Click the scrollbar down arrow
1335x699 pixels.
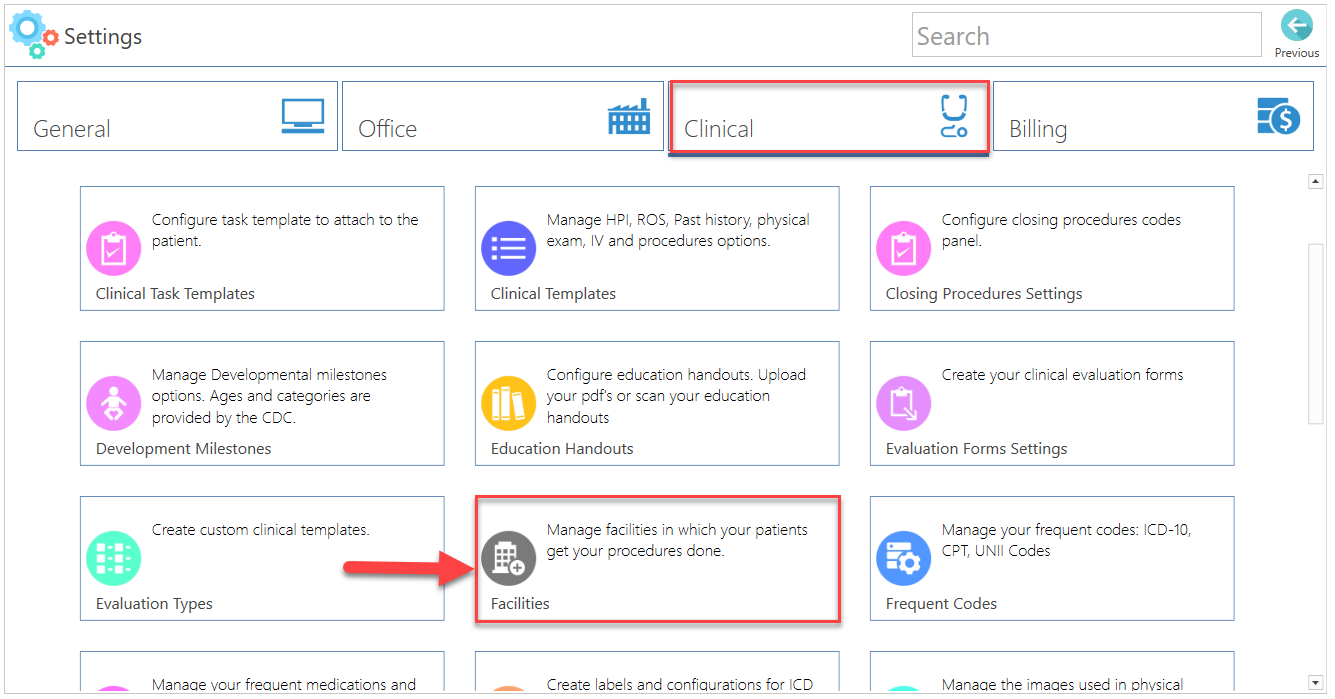click(1316, 682)
